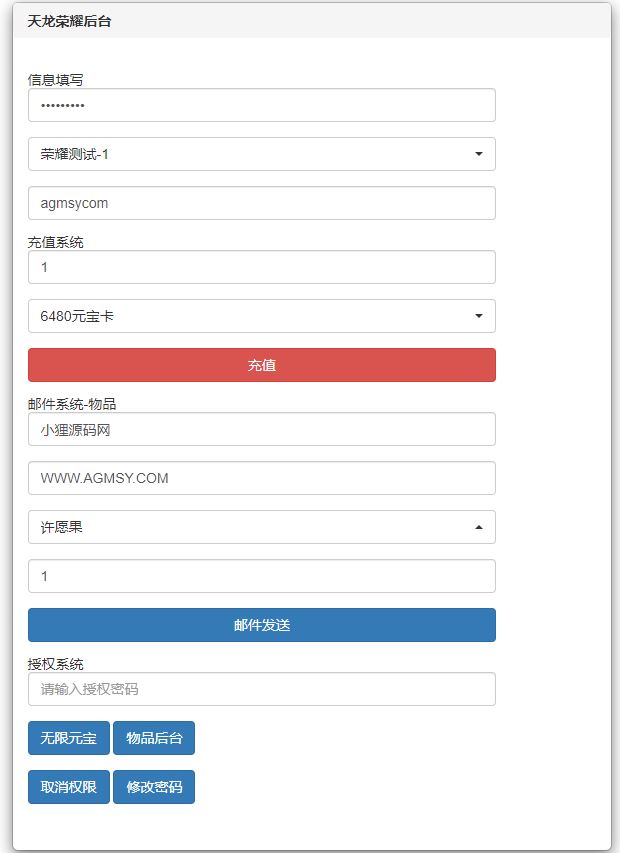Viewport: 620px width, 853px height.
Task: Open 物品后台 button
Action: click(x=154, y=738)
